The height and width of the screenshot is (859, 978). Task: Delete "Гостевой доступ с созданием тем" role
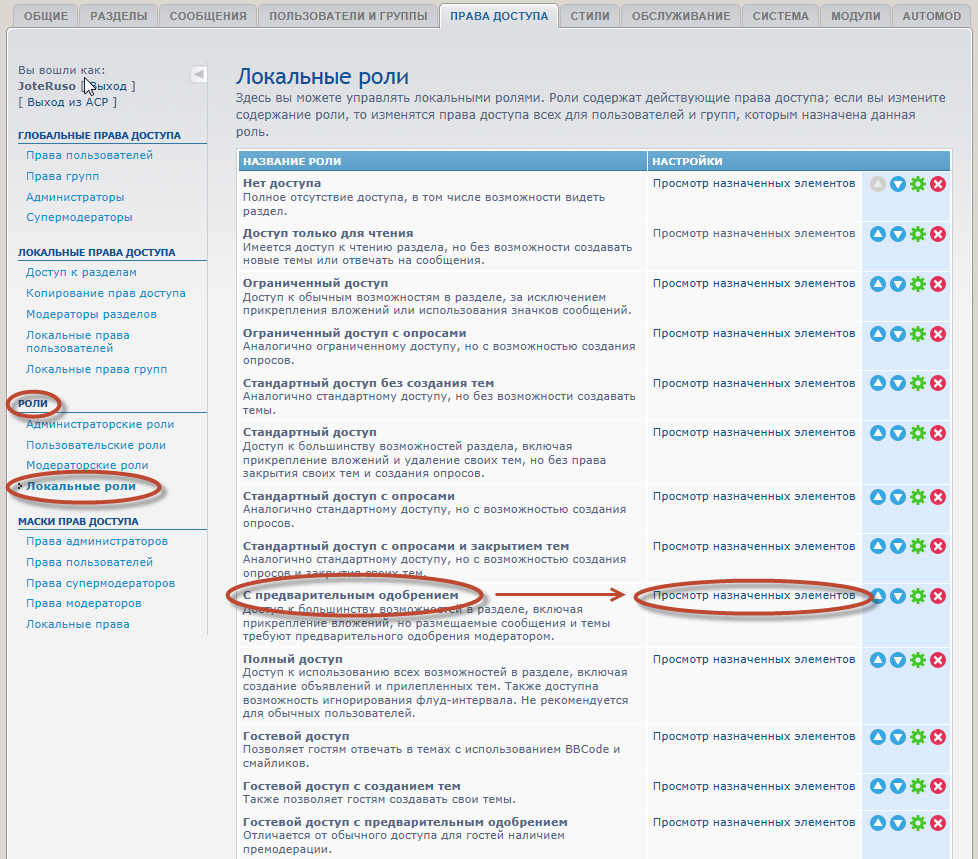point(938,787)
